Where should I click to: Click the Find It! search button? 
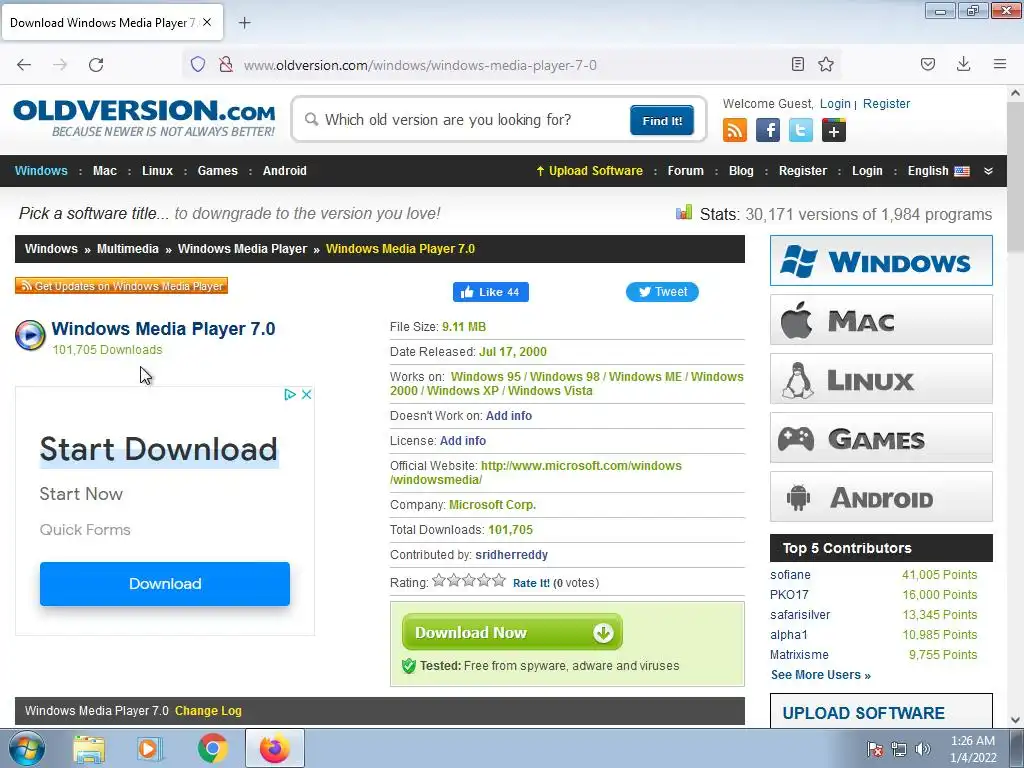click(662, 120)
